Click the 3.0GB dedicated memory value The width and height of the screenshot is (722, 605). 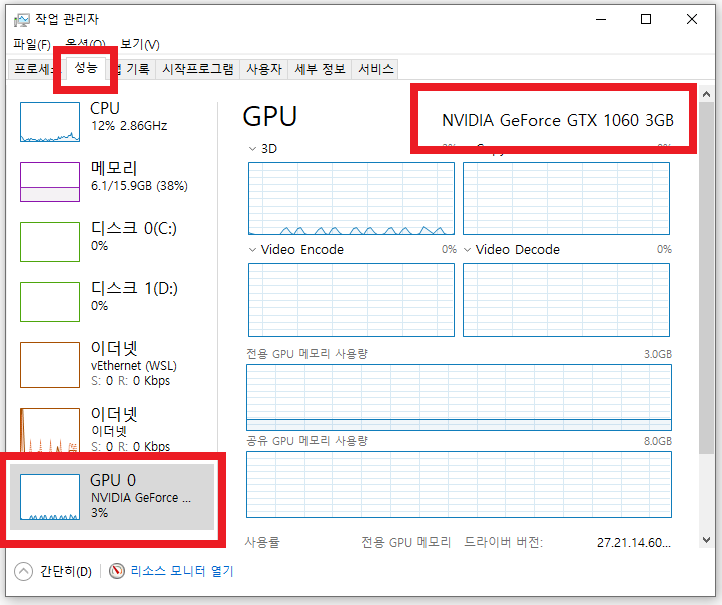[658, 354]
